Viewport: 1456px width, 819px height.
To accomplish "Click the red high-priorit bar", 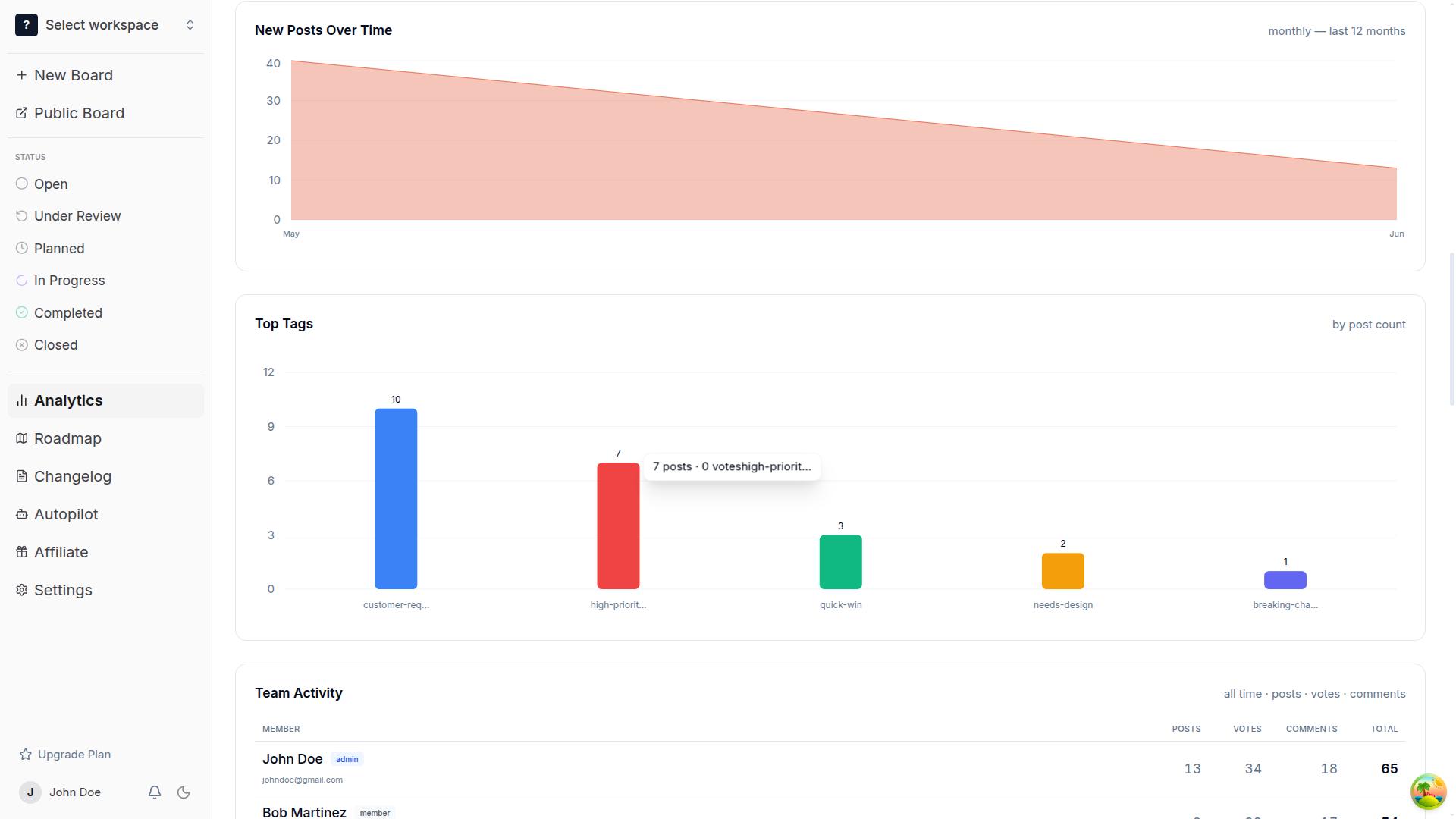I will [618, 526].
